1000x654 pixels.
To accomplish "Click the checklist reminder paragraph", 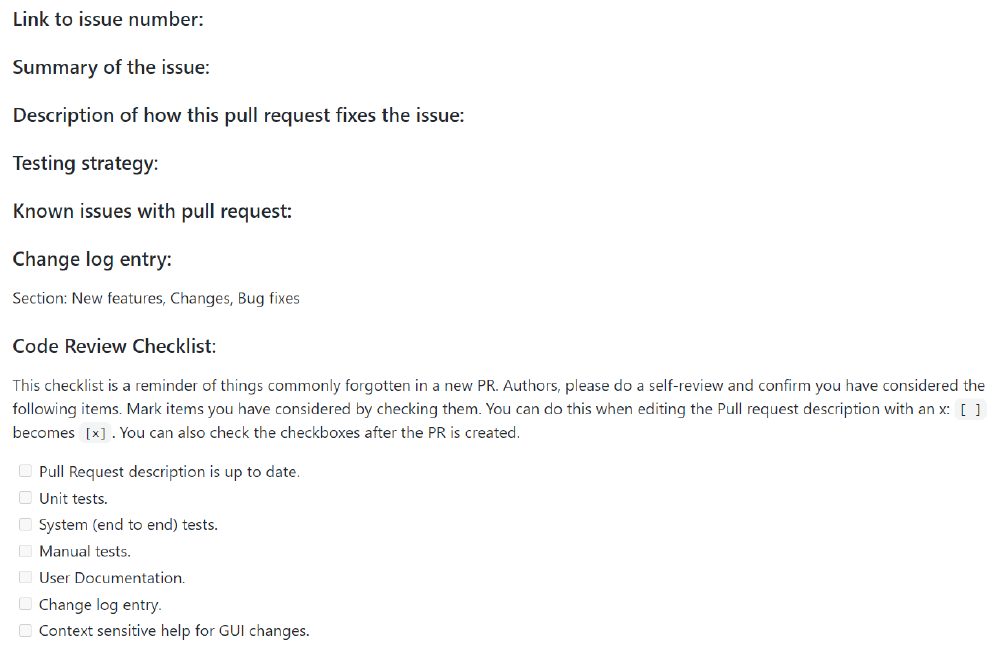I will [x=499, y=409].
